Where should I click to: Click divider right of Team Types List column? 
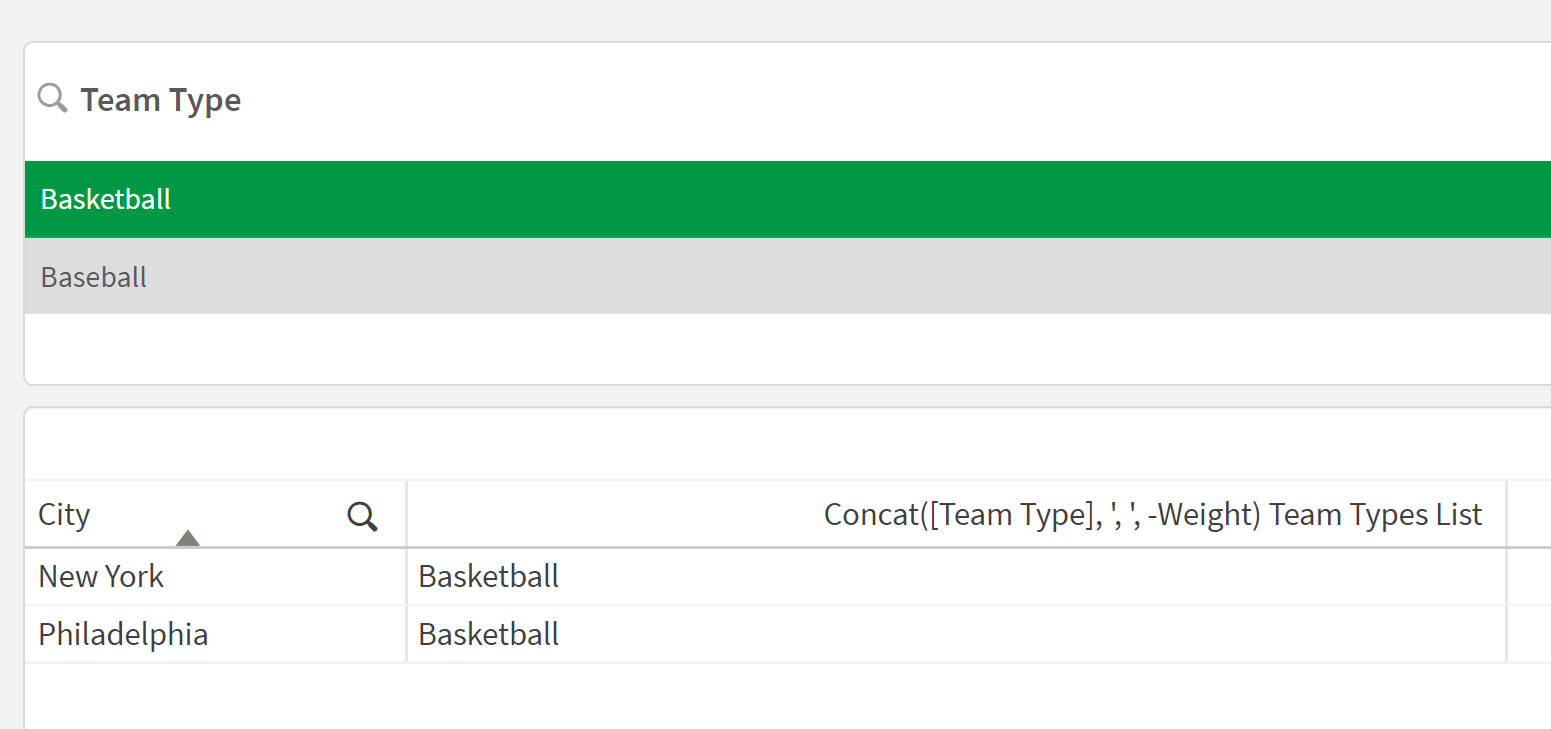click(x=1507, y=515)
